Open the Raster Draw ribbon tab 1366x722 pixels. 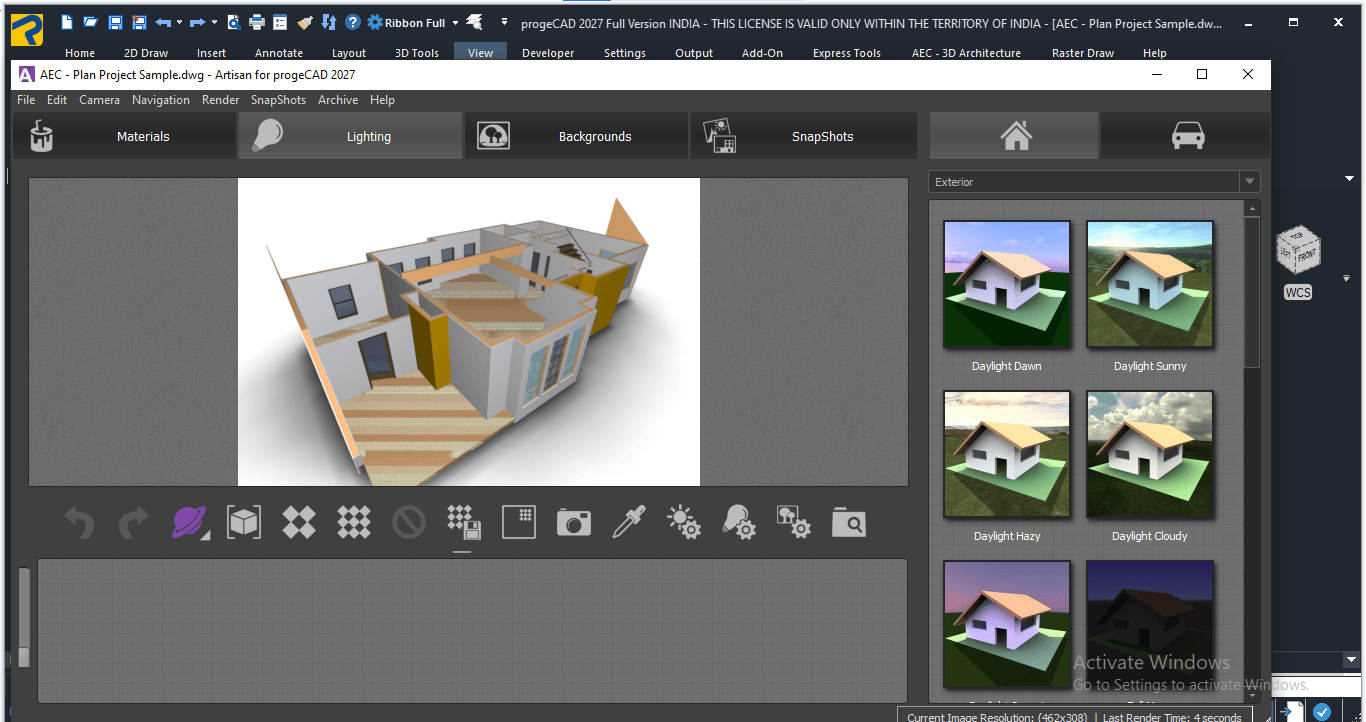1083,53
